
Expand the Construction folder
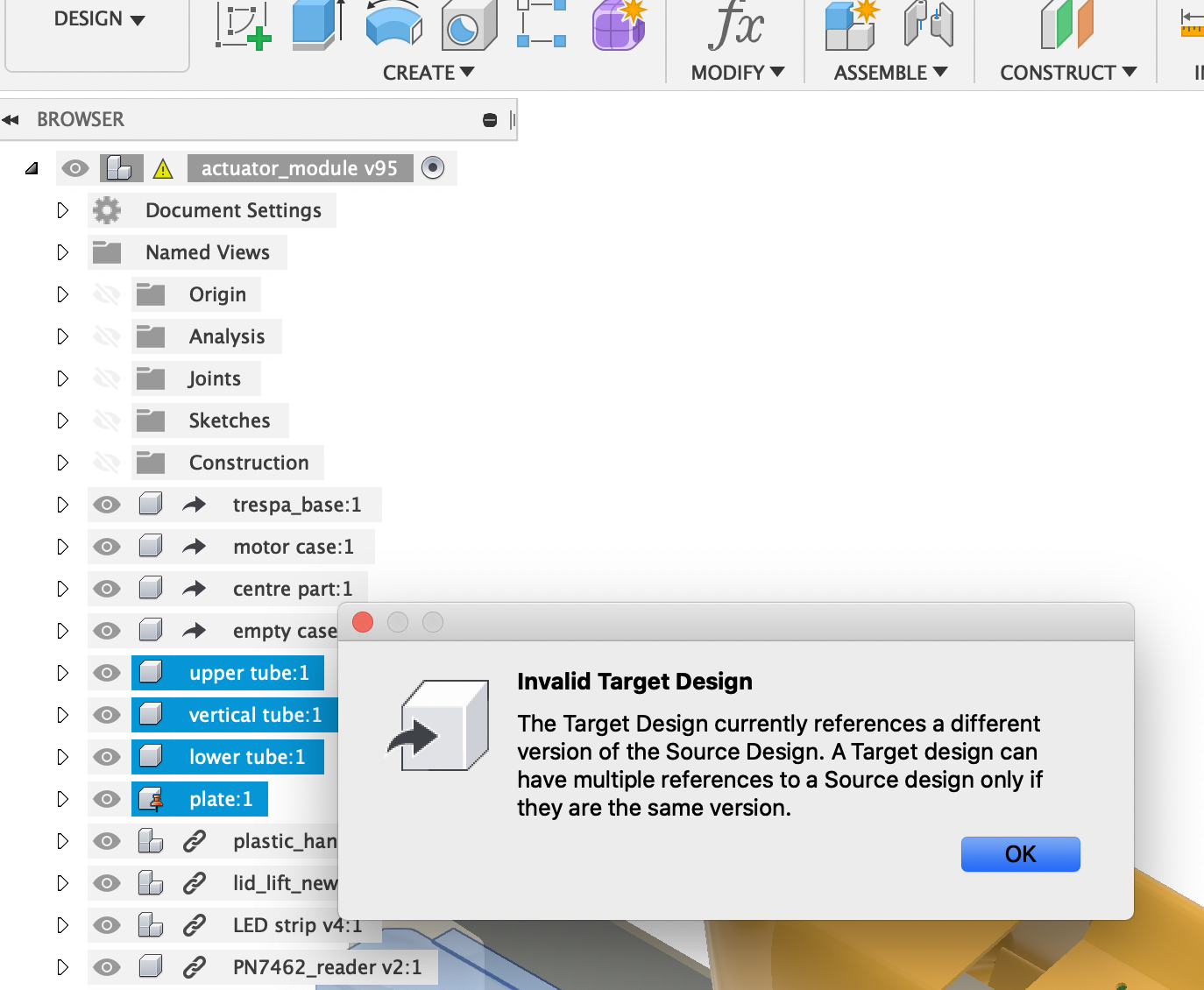(x=62, y=463)
